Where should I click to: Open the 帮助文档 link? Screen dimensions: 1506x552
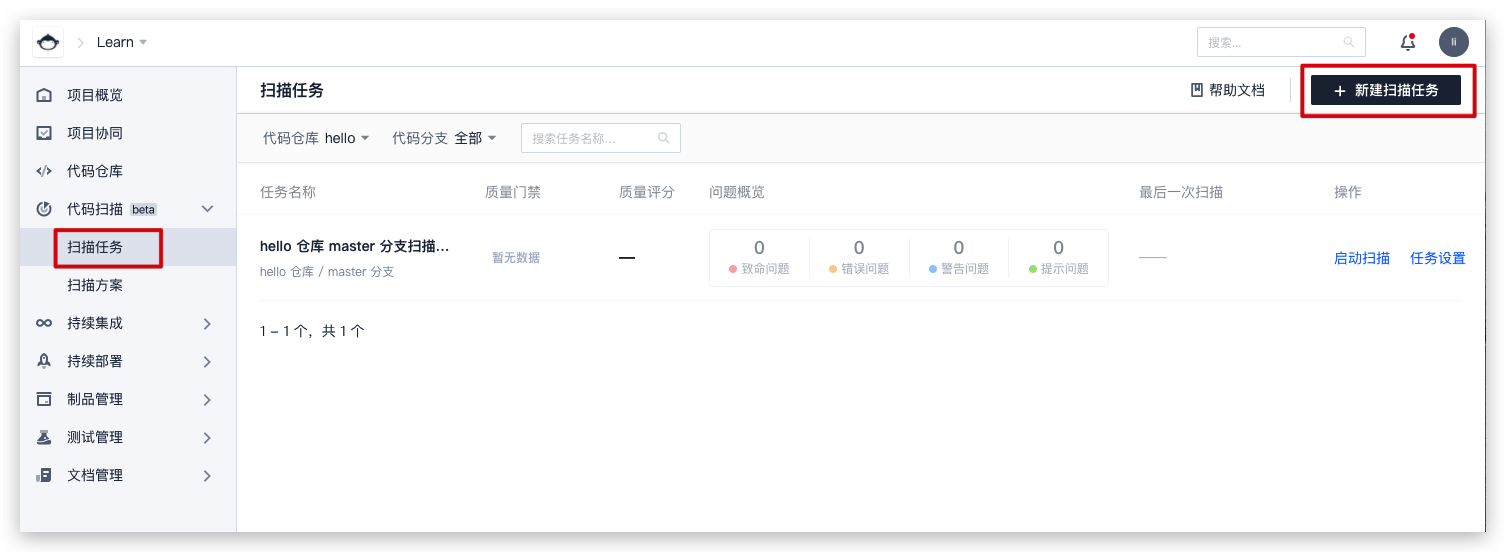(1227, 90)
